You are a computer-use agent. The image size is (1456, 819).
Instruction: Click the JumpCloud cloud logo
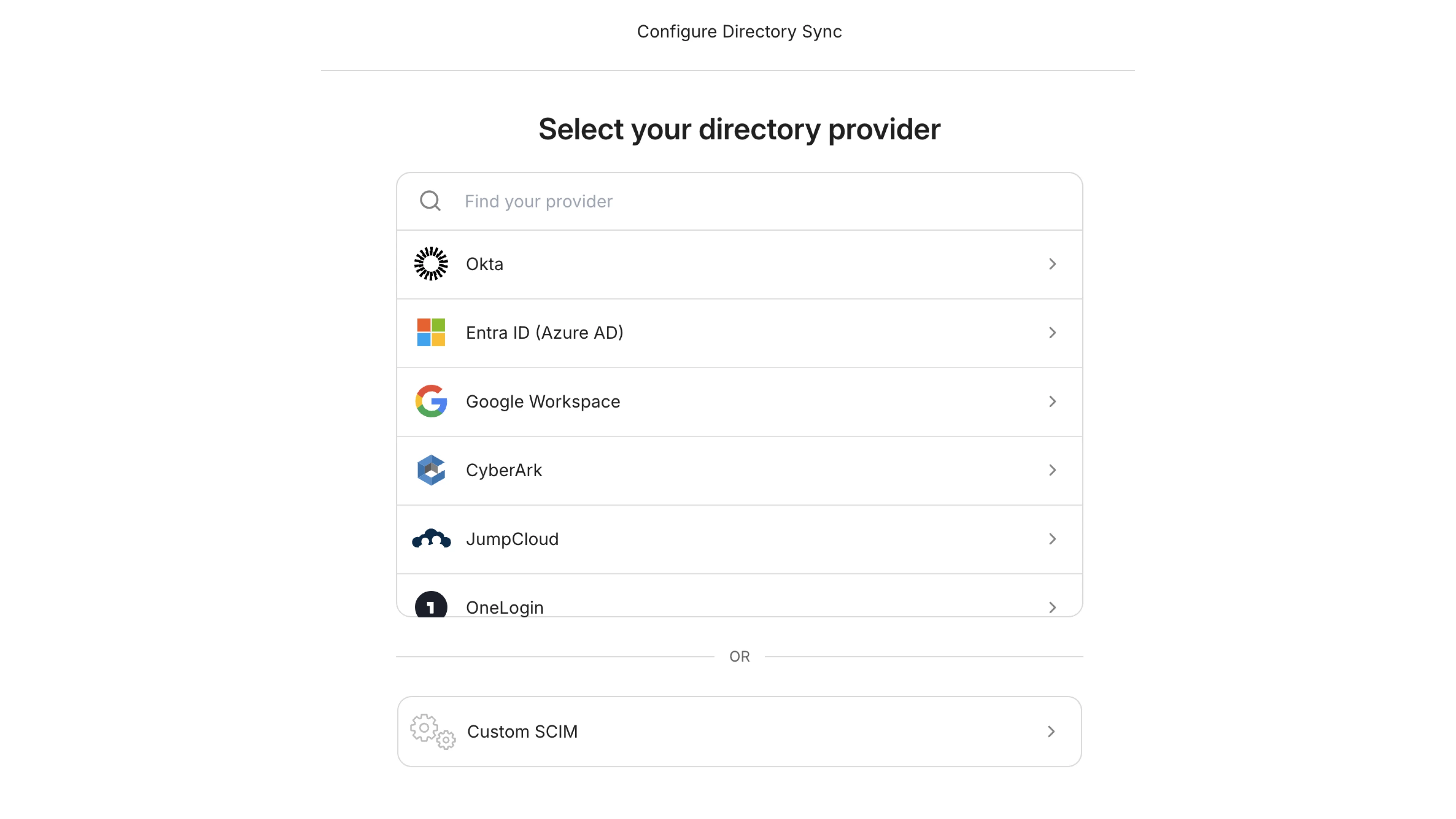431,539
